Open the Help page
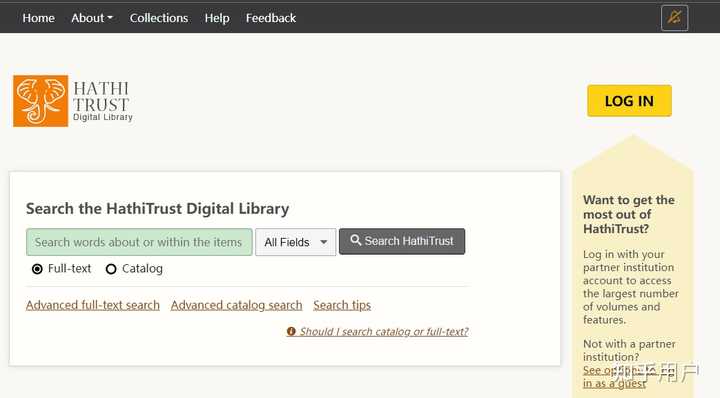The image size is (720, 398). pos(217,18)
